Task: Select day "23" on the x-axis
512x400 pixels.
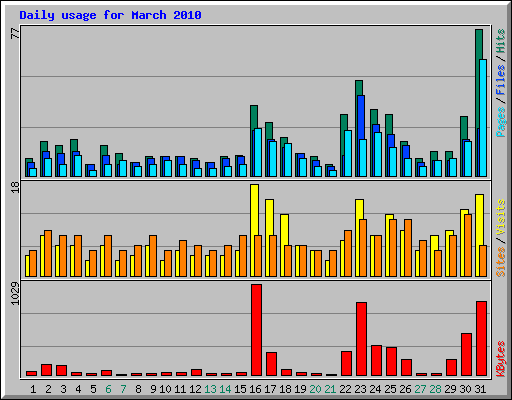Action: [x=360, y=389]
